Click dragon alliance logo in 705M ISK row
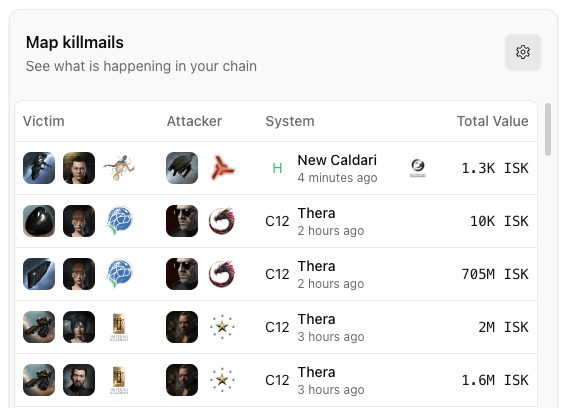 tap(222, 274)
